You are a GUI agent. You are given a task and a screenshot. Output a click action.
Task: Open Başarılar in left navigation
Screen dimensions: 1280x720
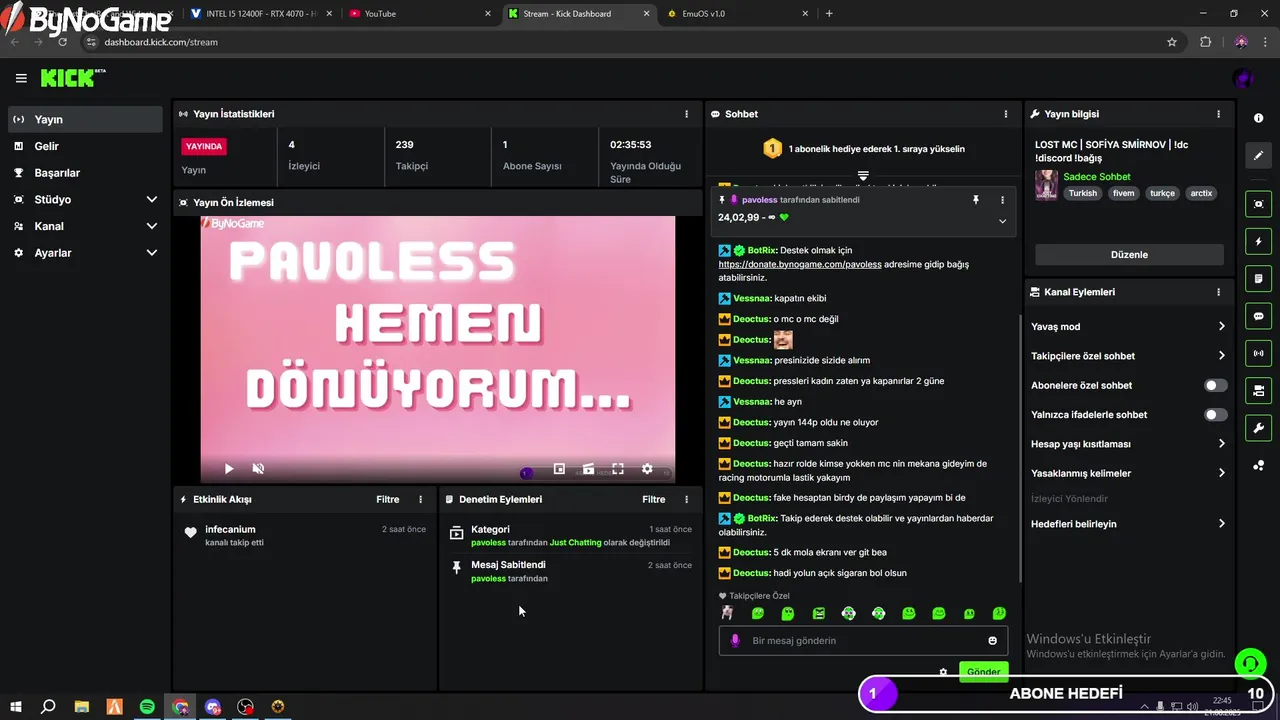[85, 173]
